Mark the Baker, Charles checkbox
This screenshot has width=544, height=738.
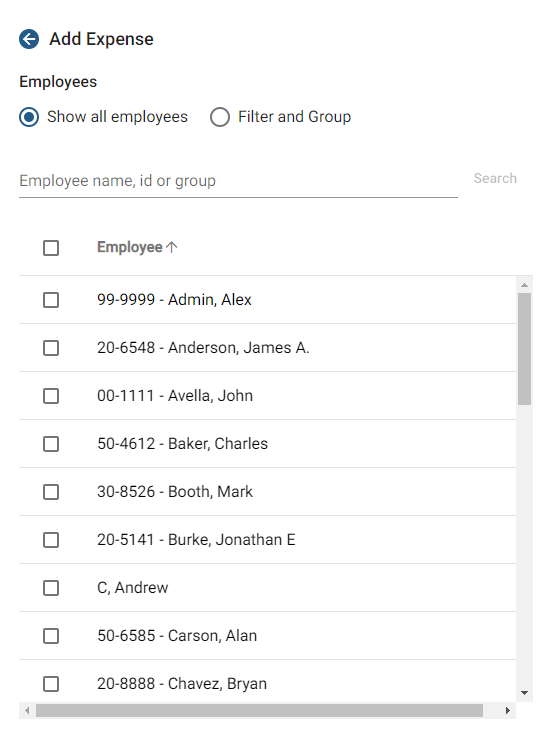click(51, 444)
